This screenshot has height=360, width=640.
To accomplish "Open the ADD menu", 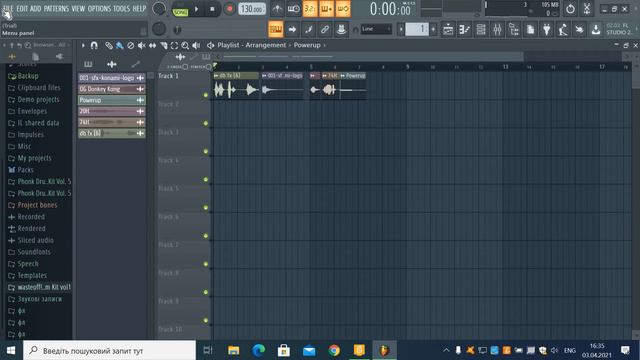I will pos(36,8).
